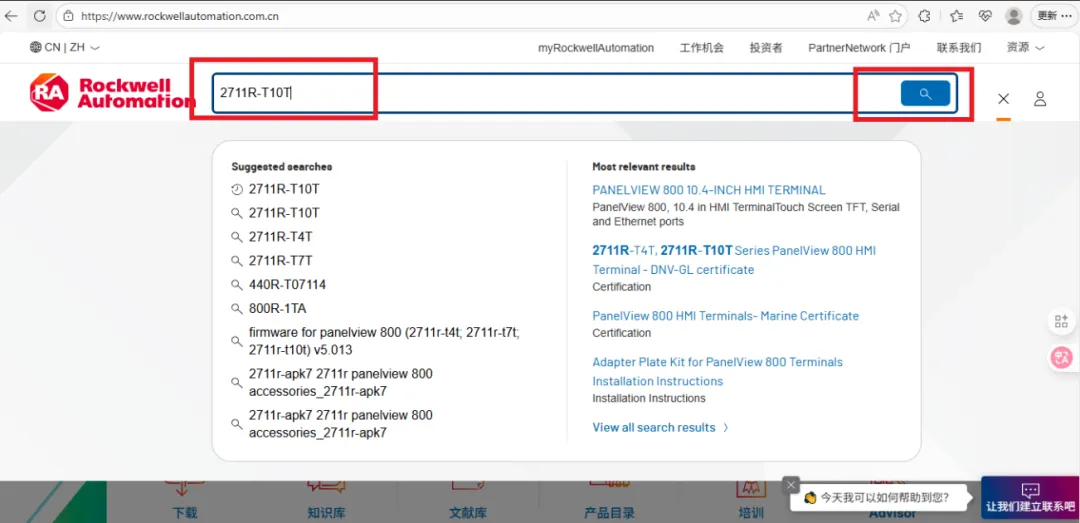This screenshot has width=1080, height=523.
Task: Click the chevron after View all search results
Action: pyautogui.click(x=725, y=428)
